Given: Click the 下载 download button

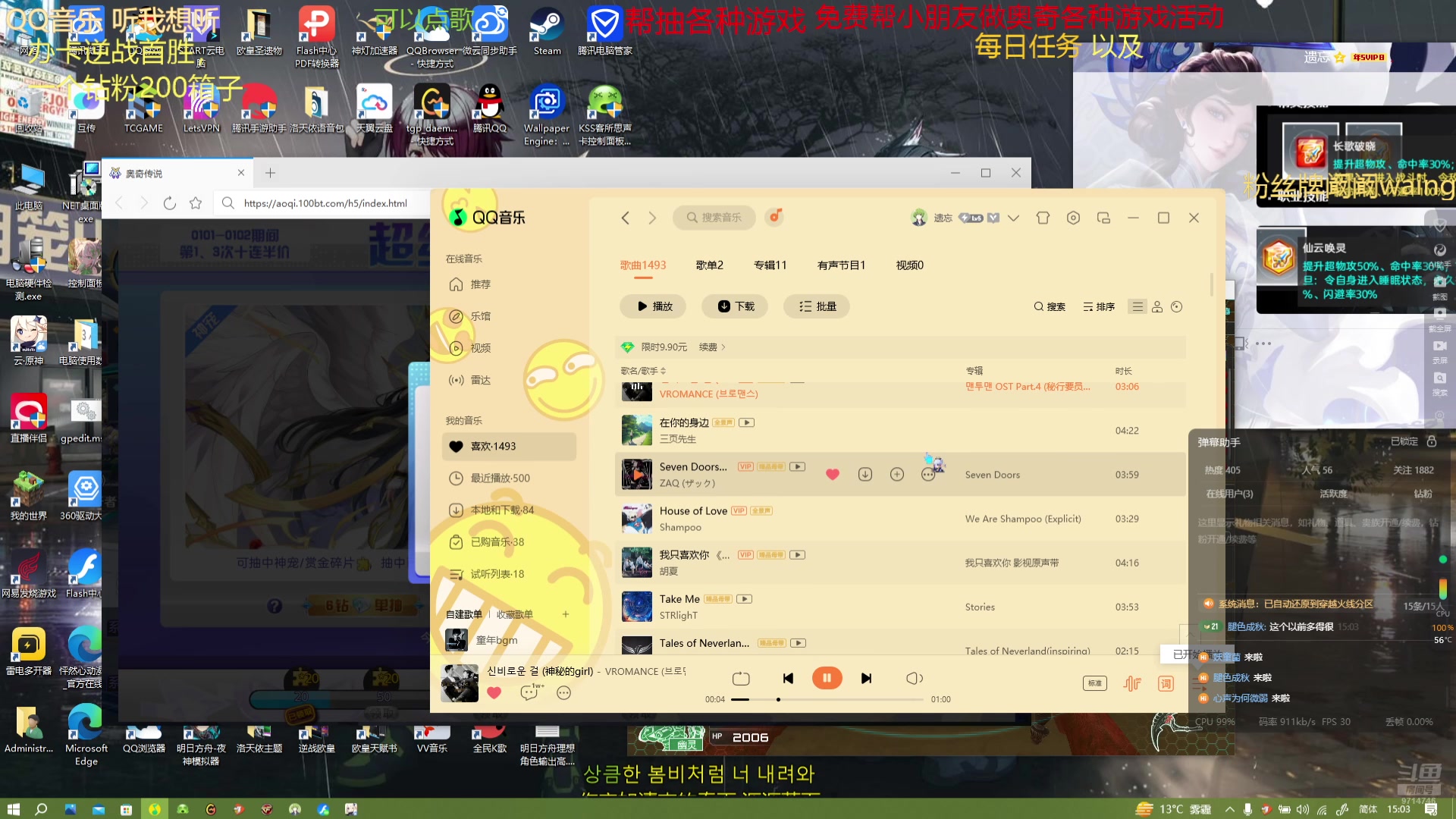Looking at the screenshot, I should (x=736, y=306).
